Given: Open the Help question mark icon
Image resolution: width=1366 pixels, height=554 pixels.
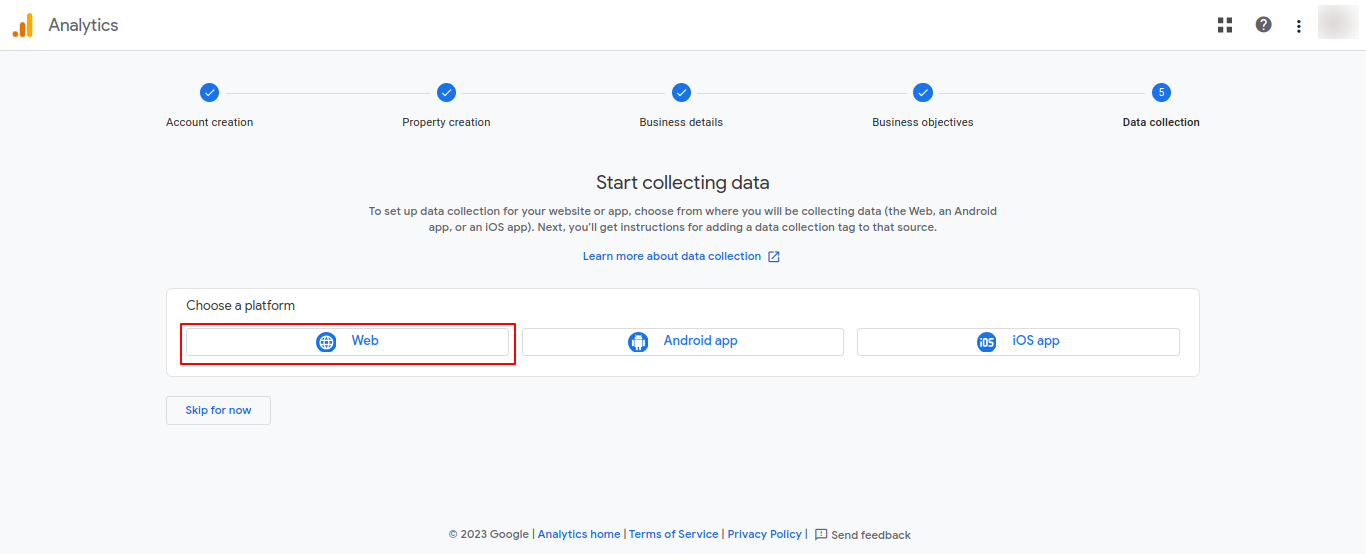Looking at the screenshot, I should coord(1264,25).
